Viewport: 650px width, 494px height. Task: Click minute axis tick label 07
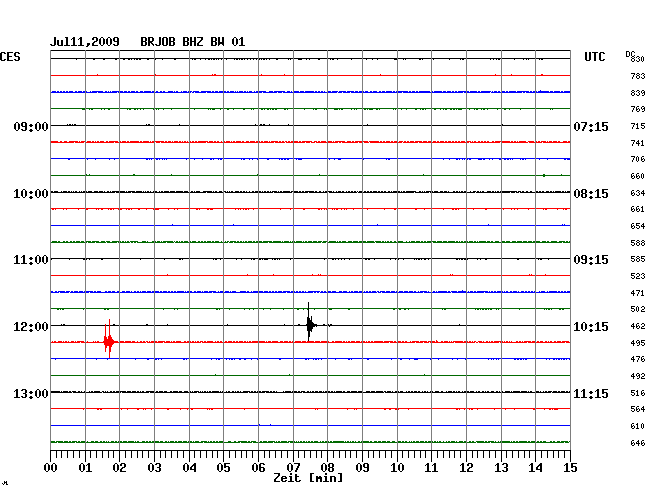tap(293, 468)
